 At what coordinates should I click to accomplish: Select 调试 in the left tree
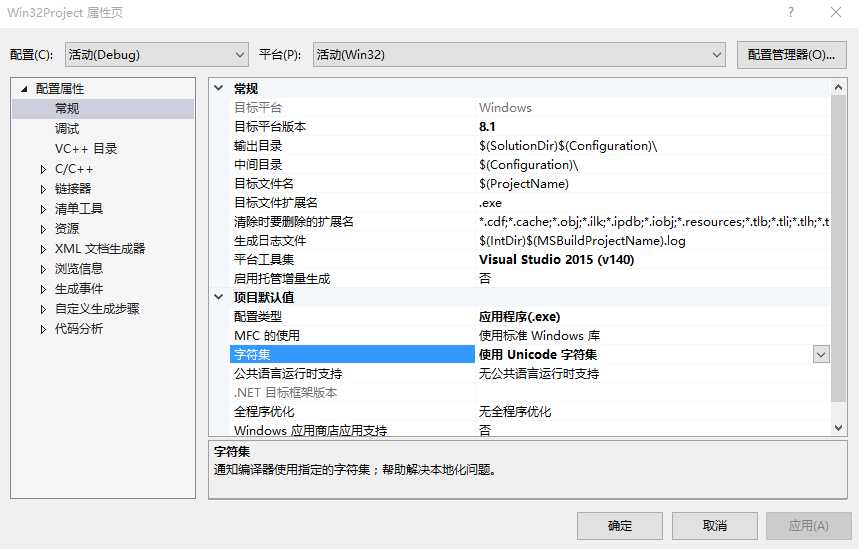(67, 129)
